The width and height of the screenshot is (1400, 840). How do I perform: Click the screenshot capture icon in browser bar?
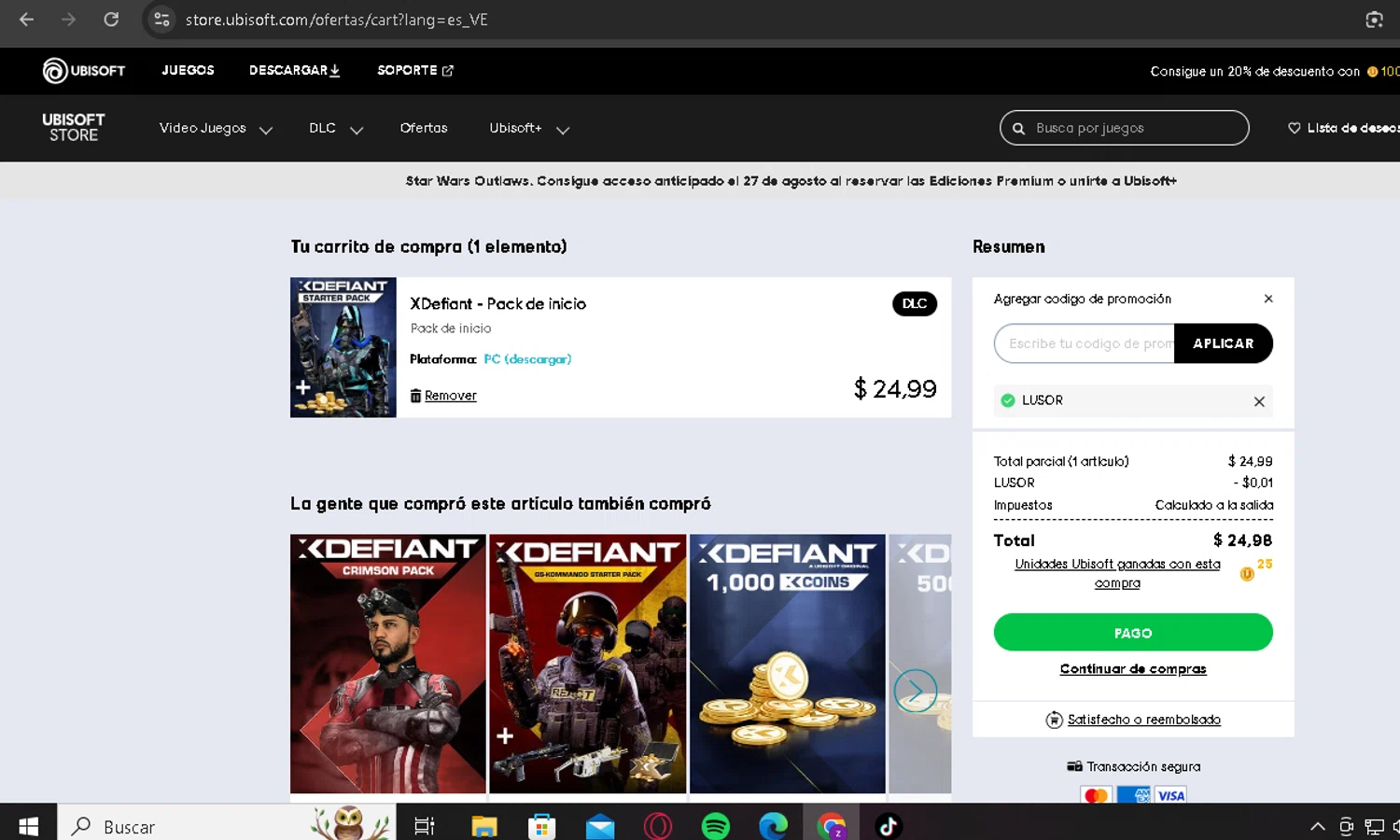1374,20
